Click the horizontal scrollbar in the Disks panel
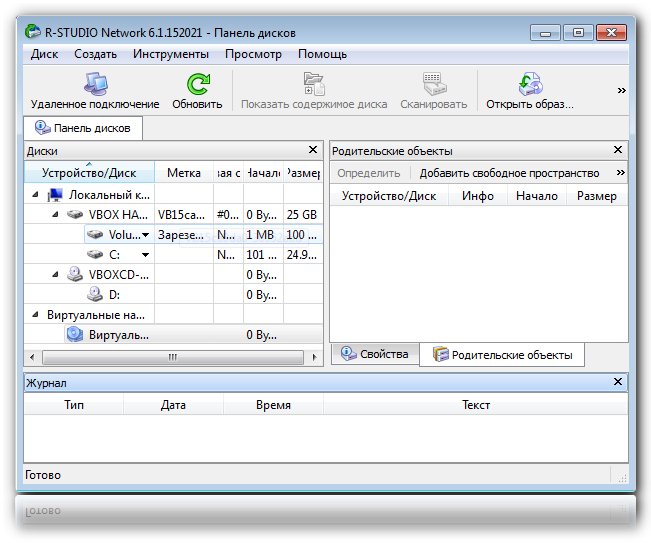This screenshot has width=651, height=543. click(x=172, y=356)
